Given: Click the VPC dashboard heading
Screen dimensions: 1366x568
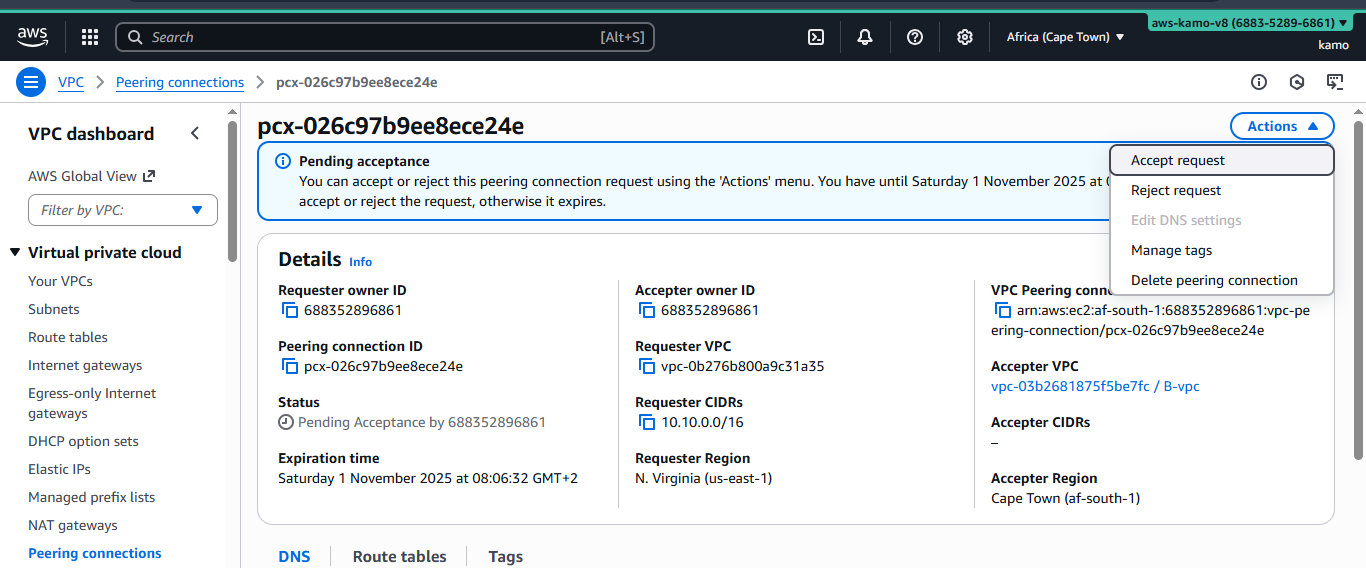Looking at the screenshot, I should [91, 134].
